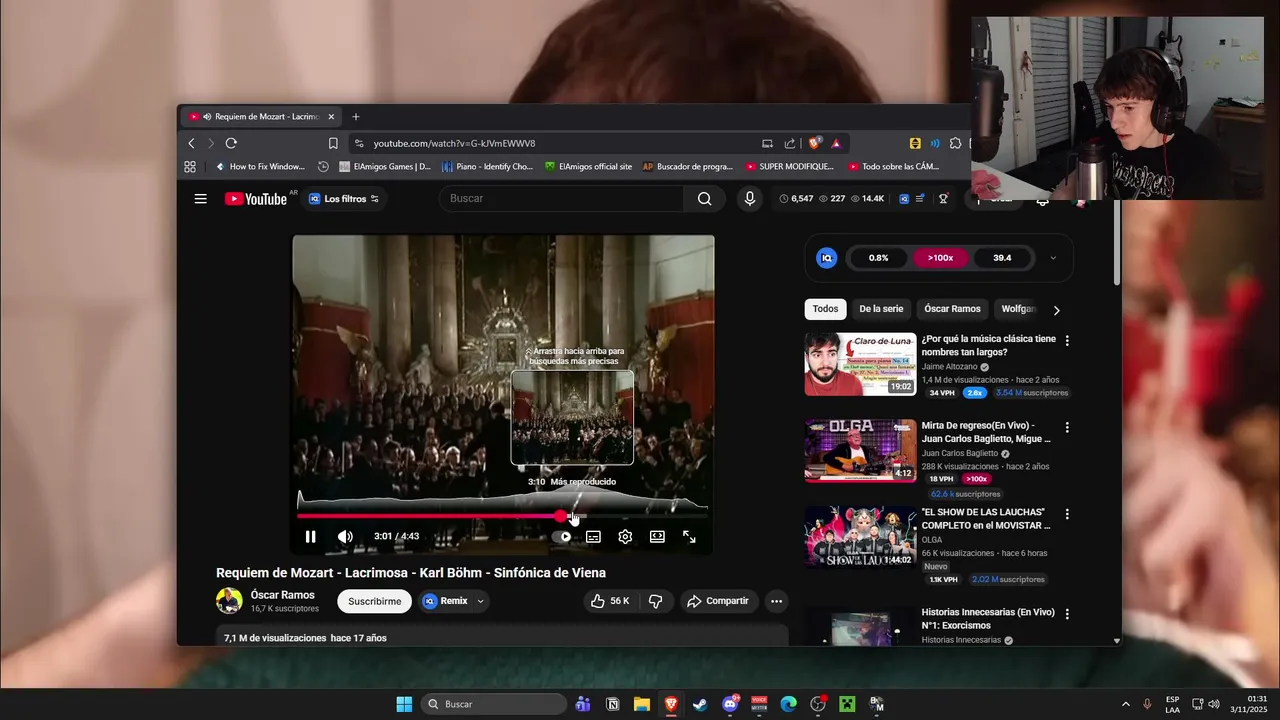Dislike the video with thumbs-down
The height and width of the screenshot is (720, 1280).
[x=656, y=601]
